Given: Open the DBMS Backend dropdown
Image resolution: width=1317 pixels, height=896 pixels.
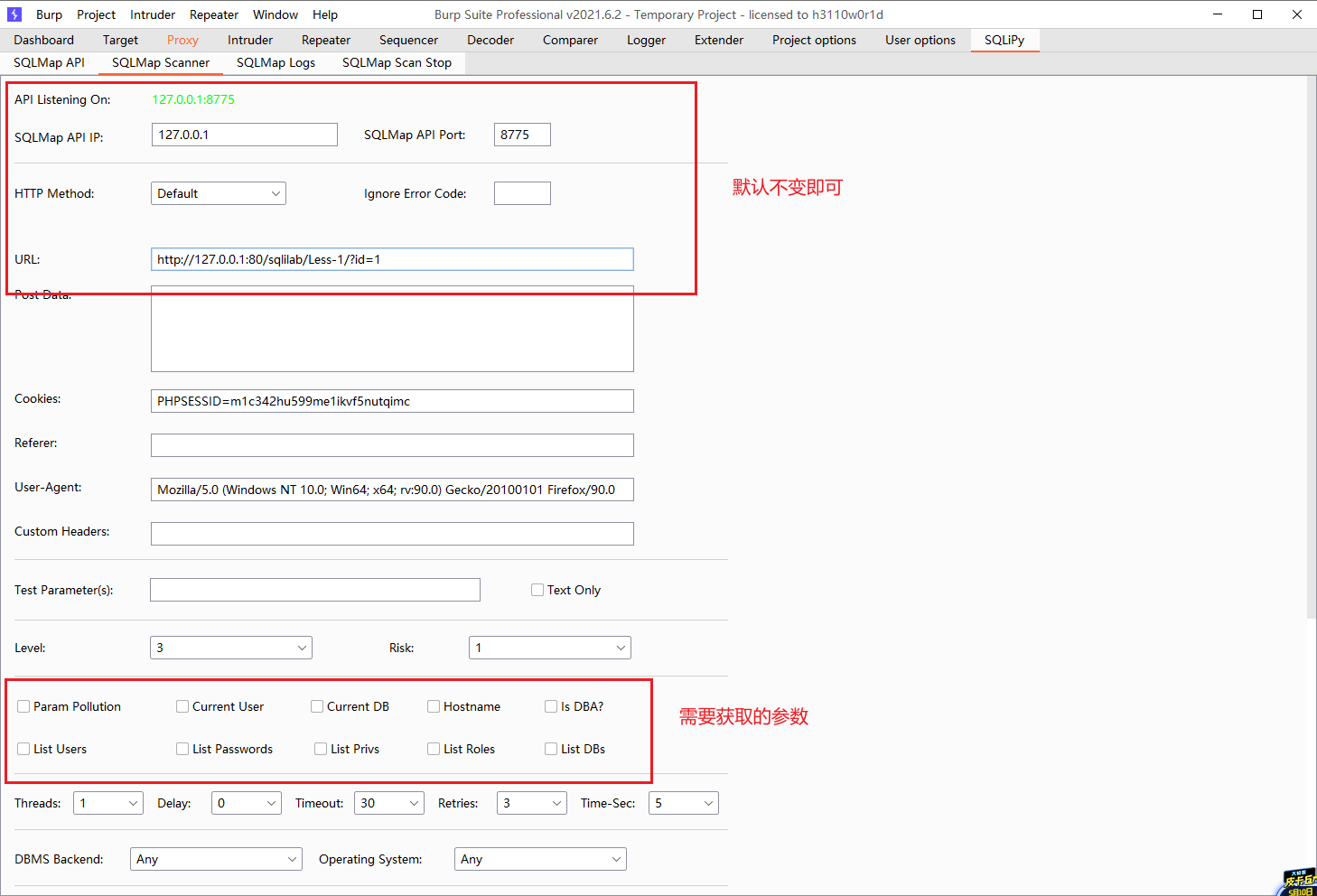Looking at the screenshot, I should 216,859.
